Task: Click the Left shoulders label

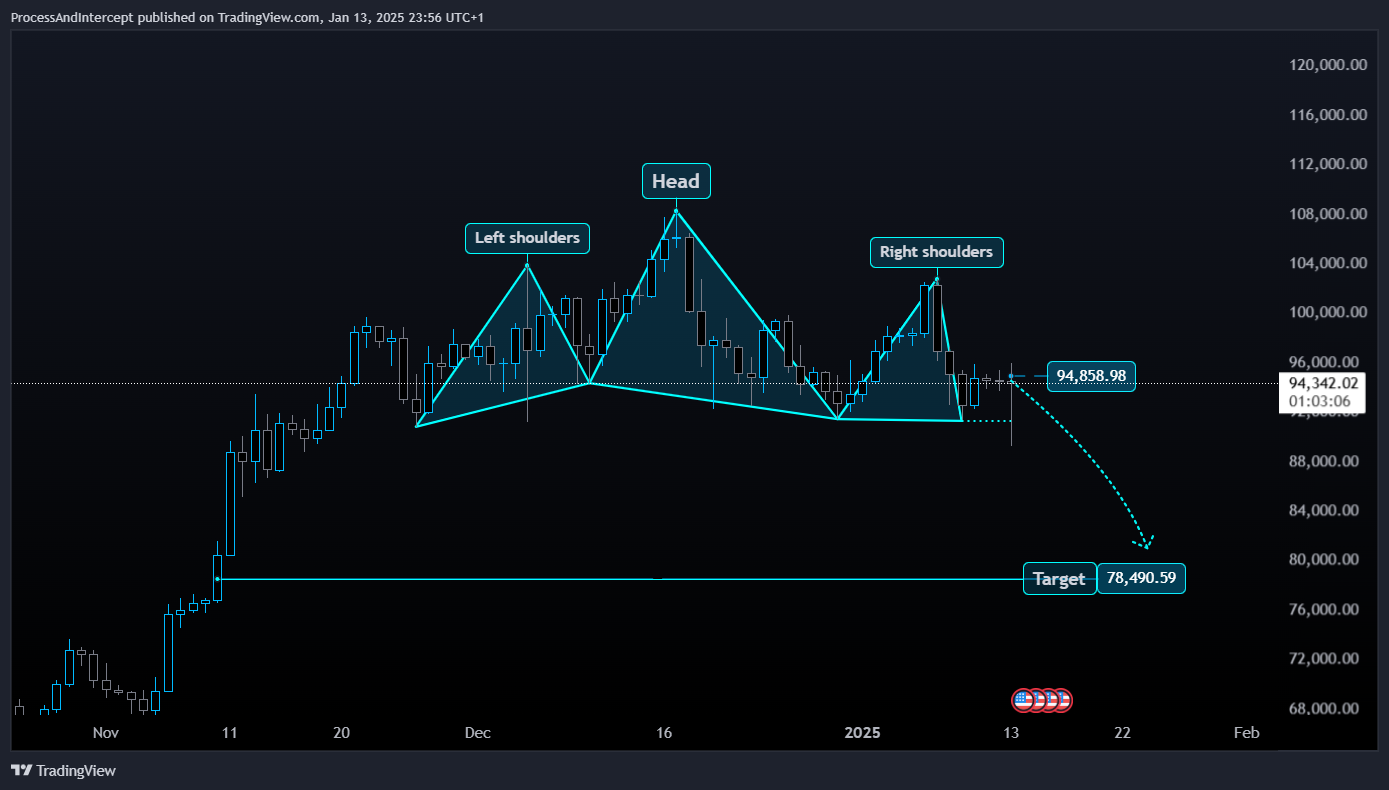Action: click(527, 238)
